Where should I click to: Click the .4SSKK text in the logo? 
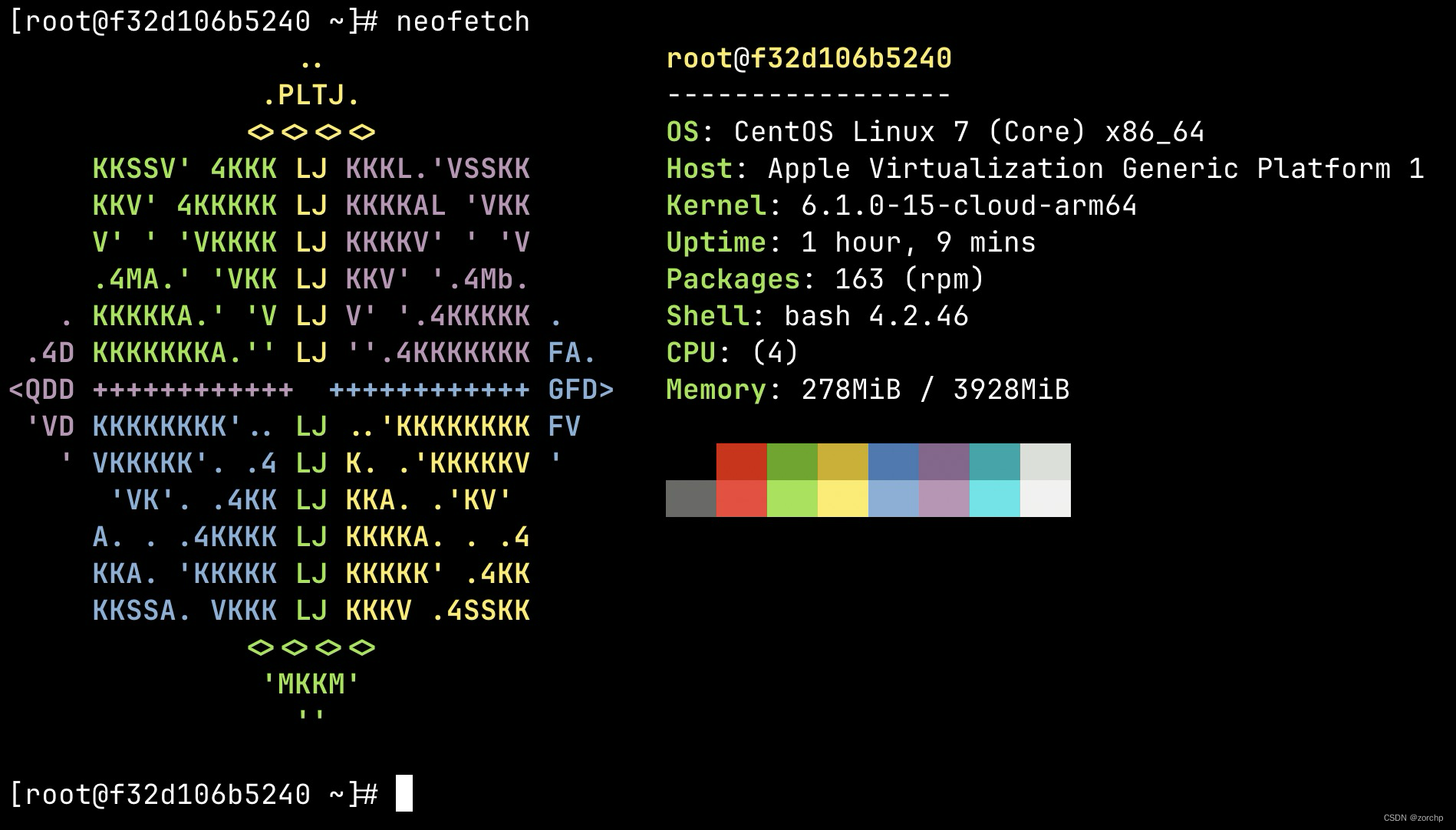pos(480,611)
